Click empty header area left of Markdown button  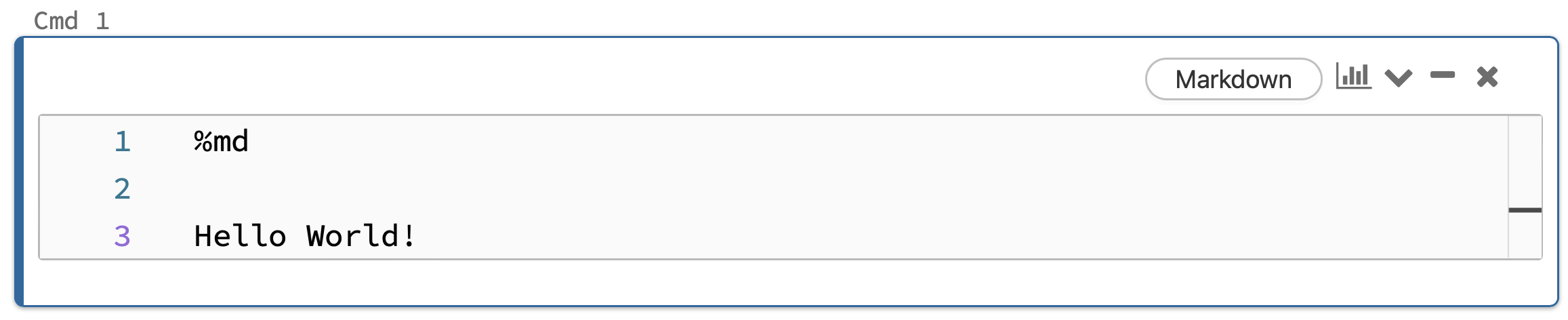pos(610,78)
